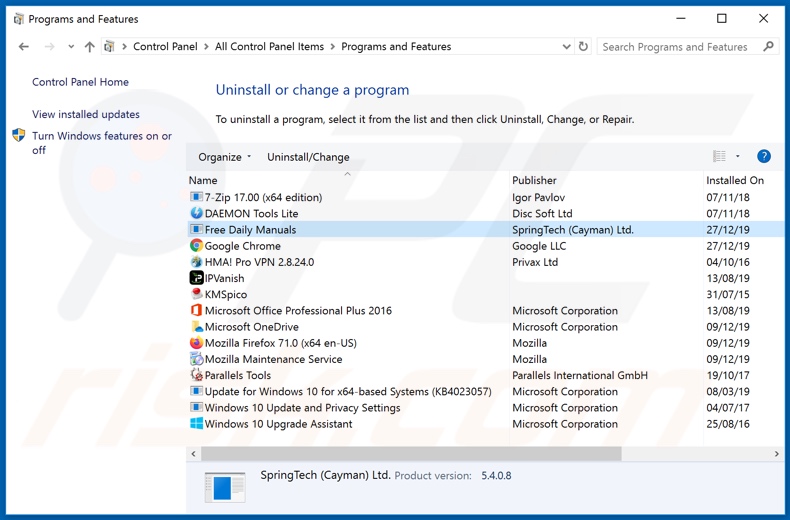Open the help question mark icon
The height and width of the screenshot is (520, 790).
(763, 157)
